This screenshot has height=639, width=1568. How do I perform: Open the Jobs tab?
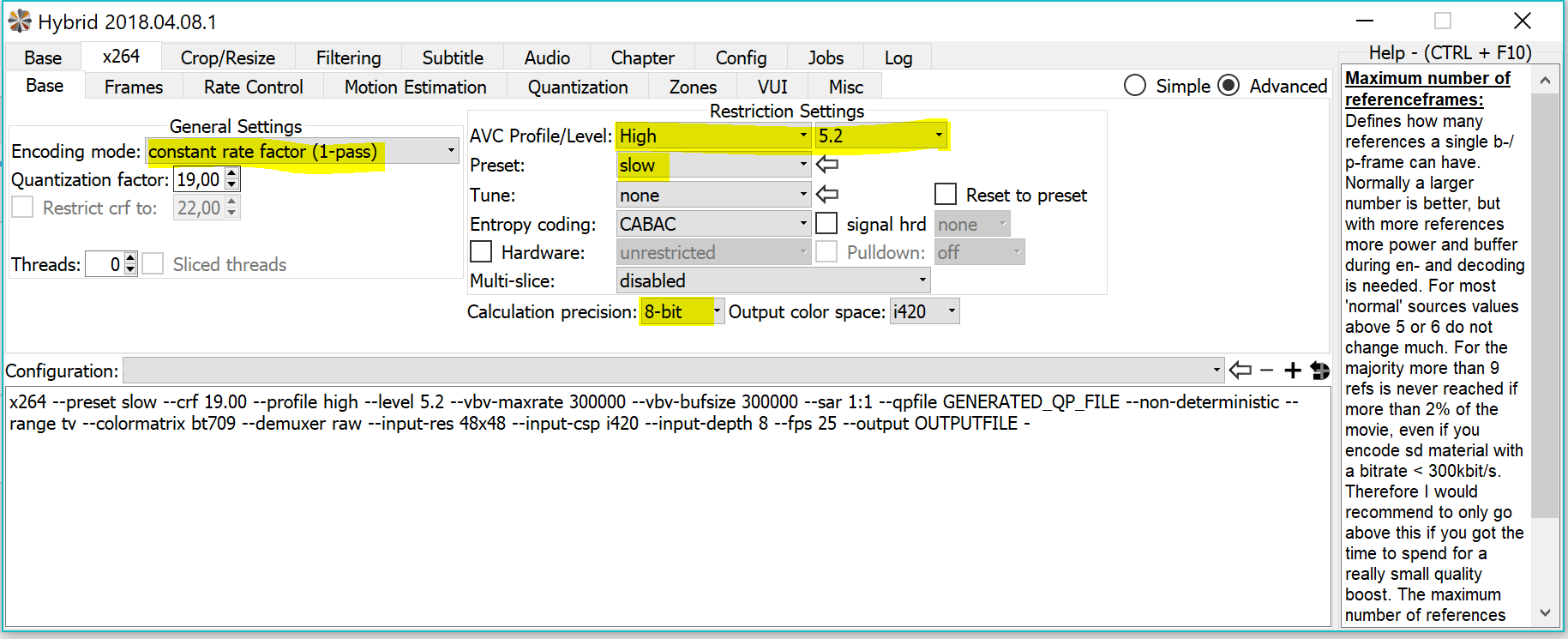(826, 57)
